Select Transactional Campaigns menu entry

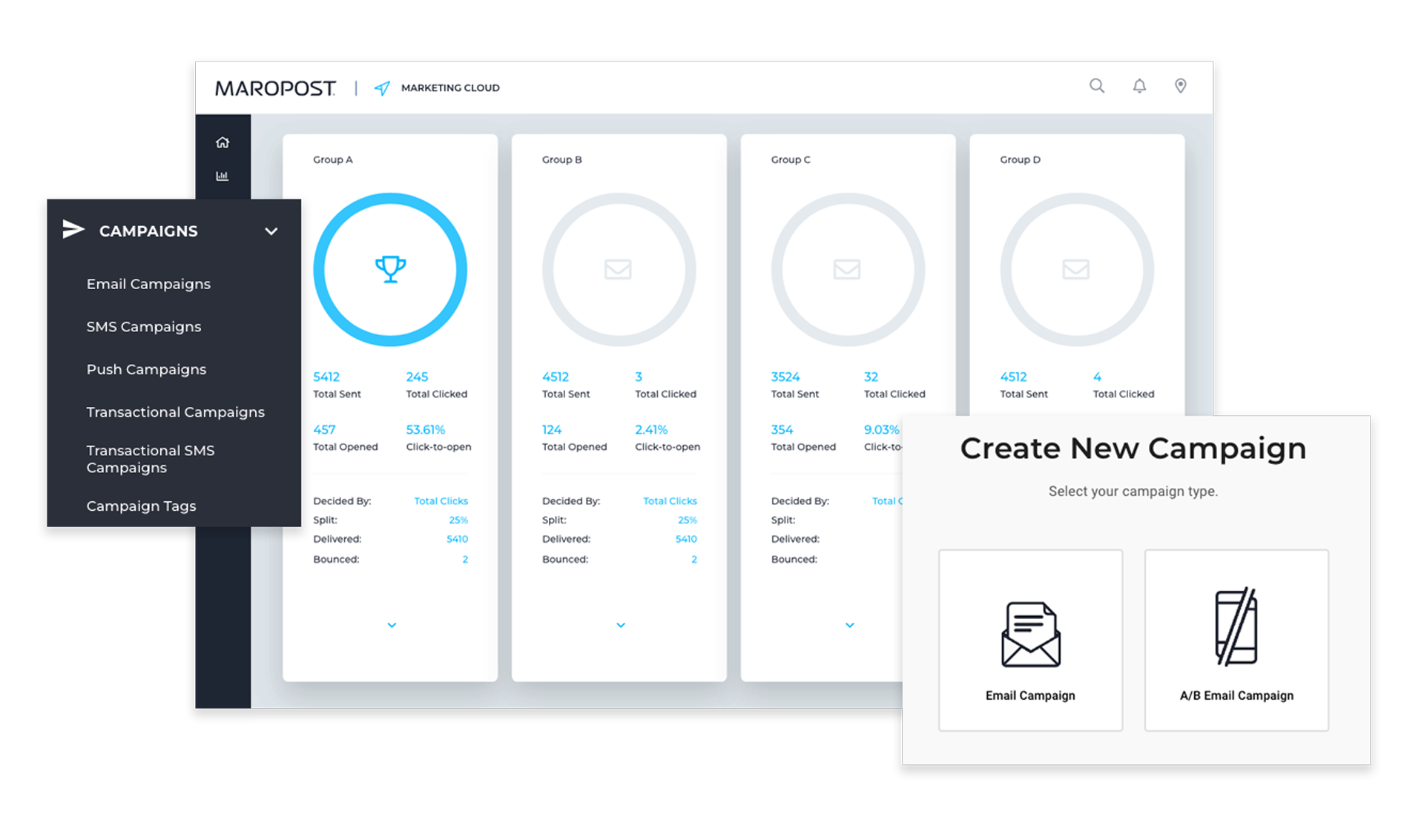click(x=175, y=412)
